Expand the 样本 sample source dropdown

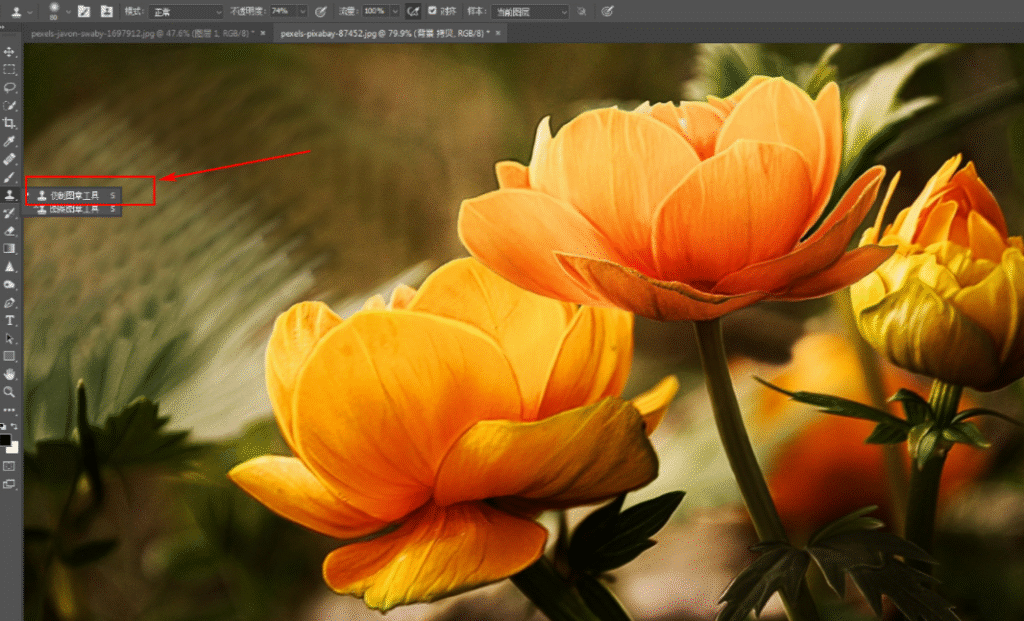click(530, 12)
